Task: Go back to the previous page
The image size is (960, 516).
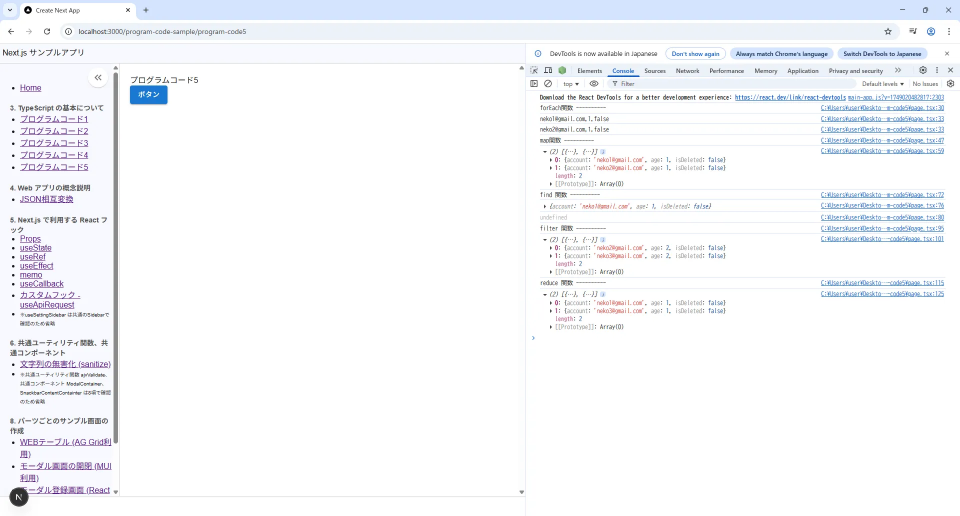Action: click(x=11, y=31)
